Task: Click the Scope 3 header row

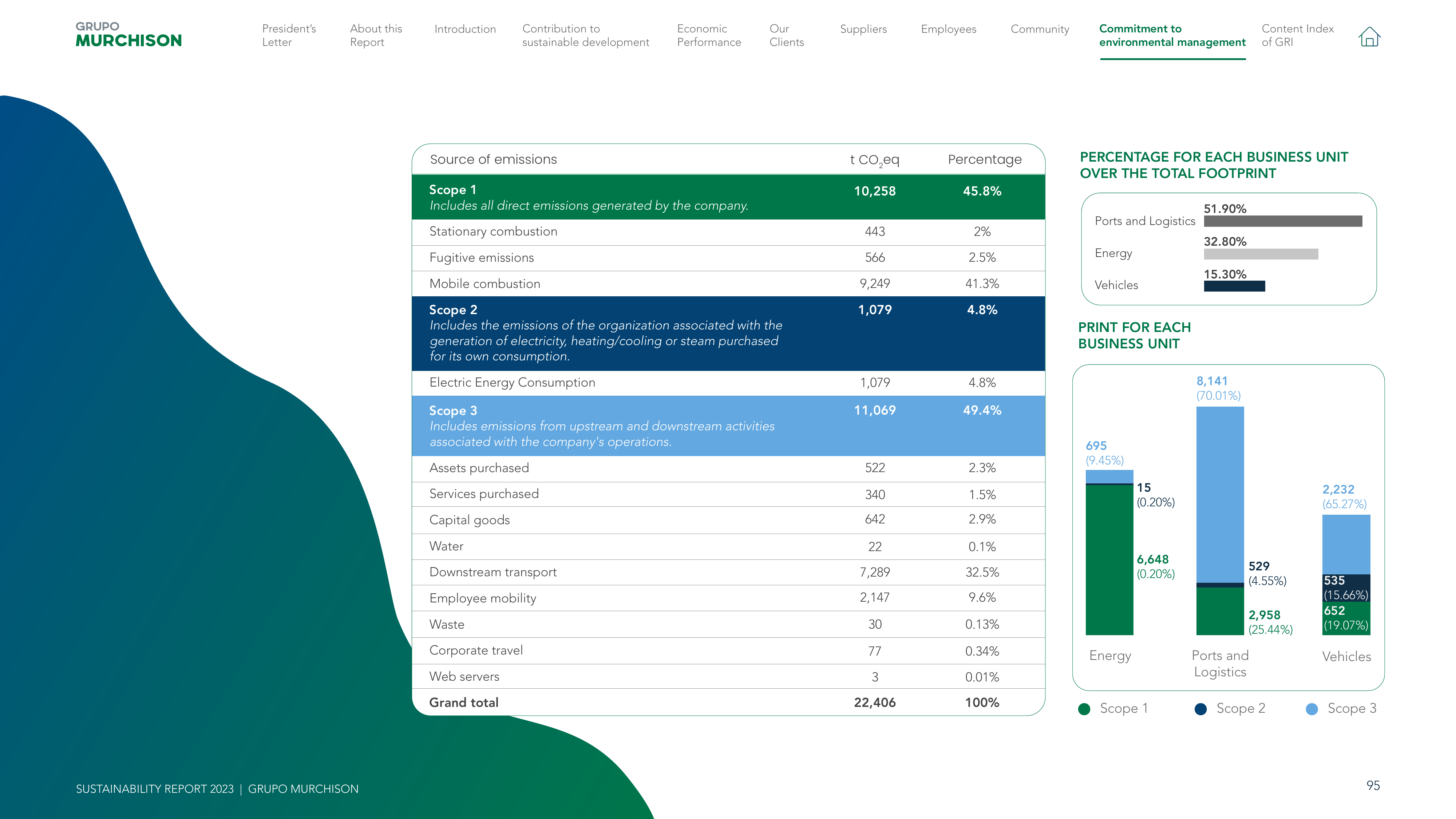Action: tap(728, 426)
